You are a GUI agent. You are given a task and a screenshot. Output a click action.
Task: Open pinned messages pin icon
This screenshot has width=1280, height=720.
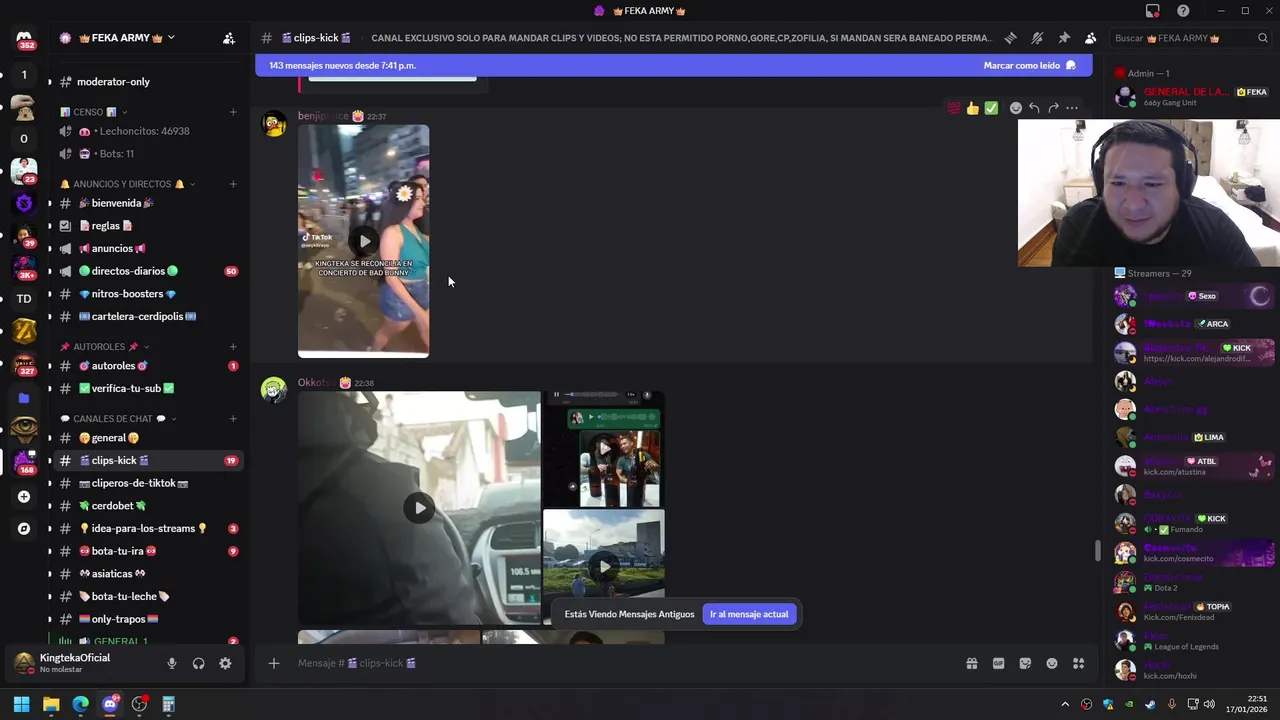[x=1064, y=38]
